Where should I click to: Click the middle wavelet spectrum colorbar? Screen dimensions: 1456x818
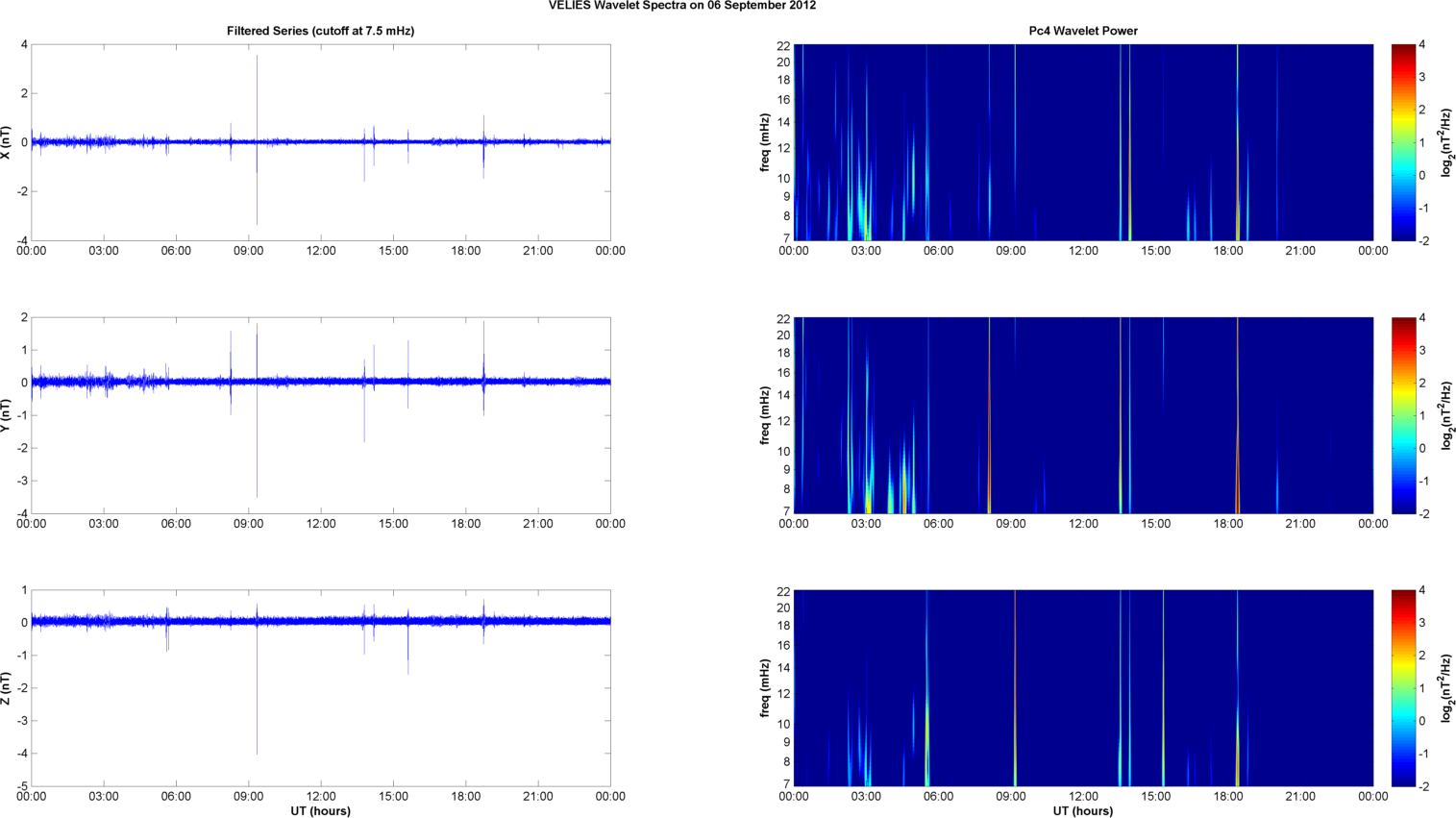[x=1403, y=415]
